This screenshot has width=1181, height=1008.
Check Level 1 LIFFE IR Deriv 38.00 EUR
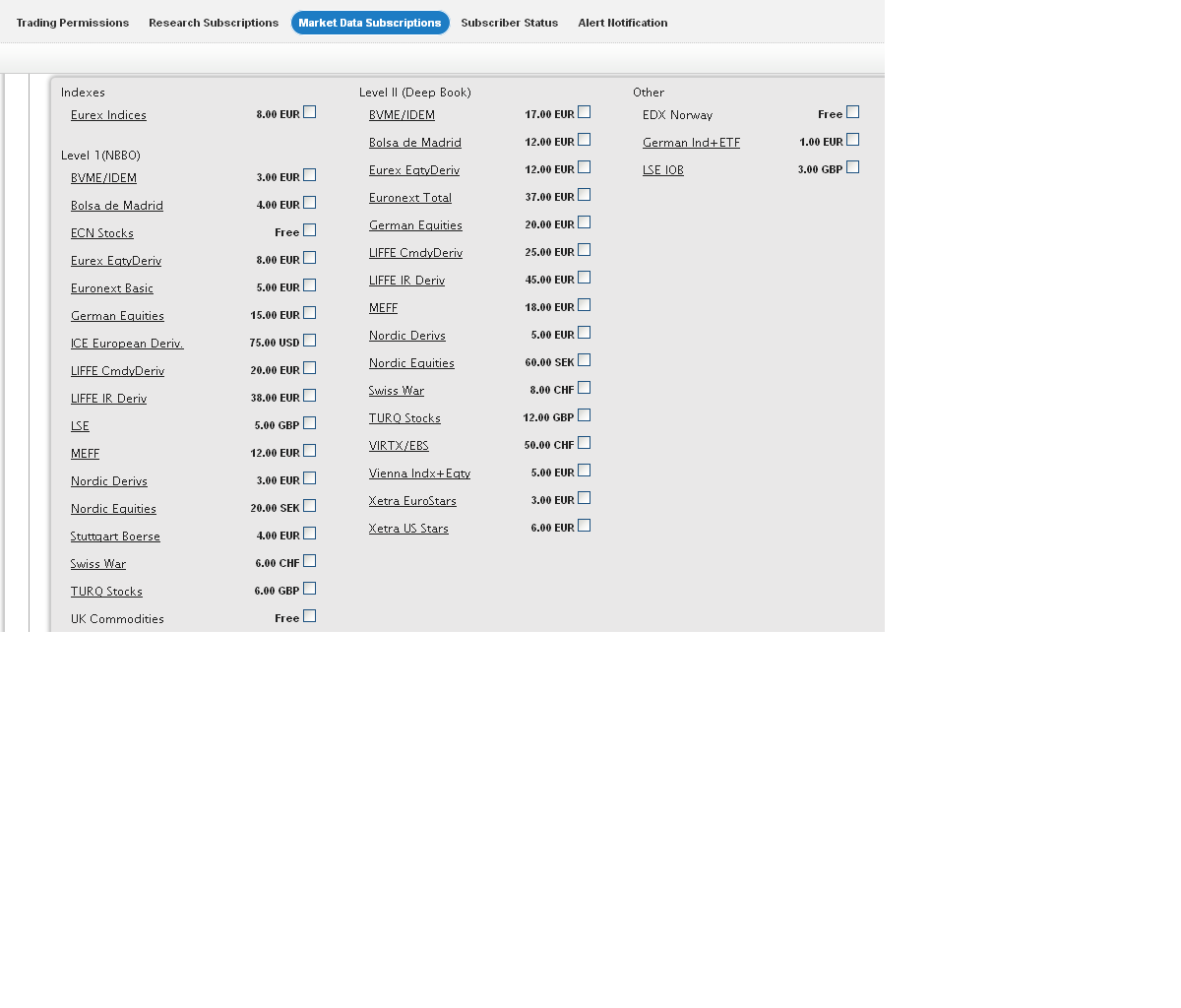coord(310,396)
